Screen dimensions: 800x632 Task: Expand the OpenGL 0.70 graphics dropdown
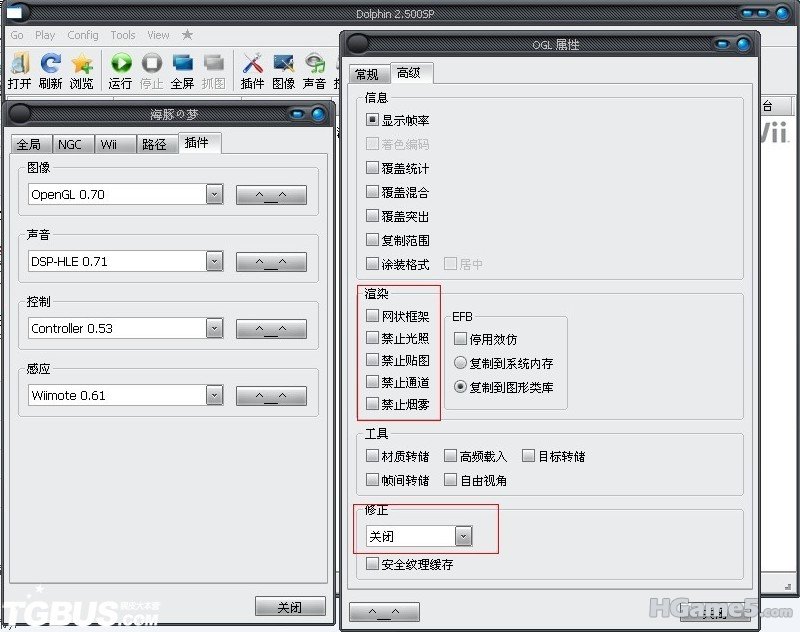[x=214, y=195]
